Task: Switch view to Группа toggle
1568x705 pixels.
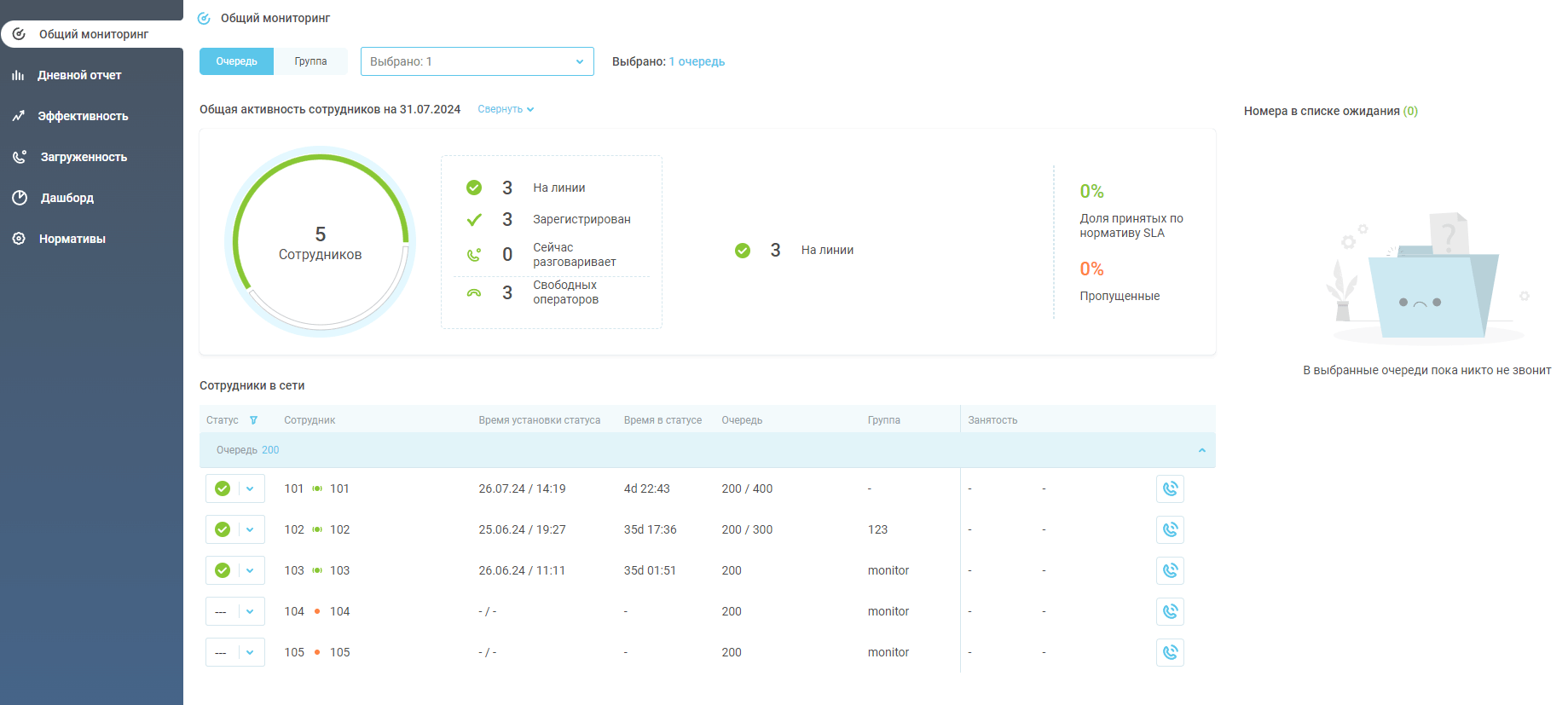Action: coord(310,61)
